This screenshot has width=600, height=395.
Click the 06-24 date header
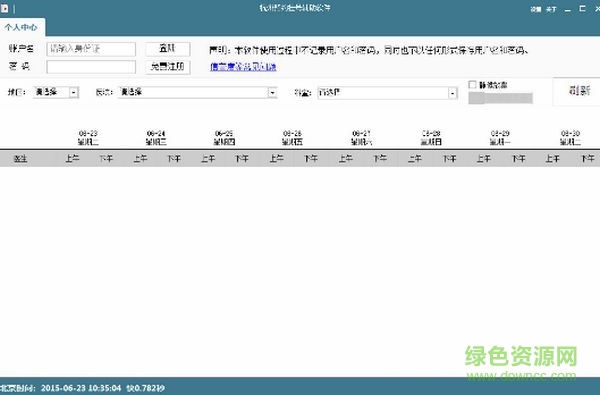click(x=156, y=137)
